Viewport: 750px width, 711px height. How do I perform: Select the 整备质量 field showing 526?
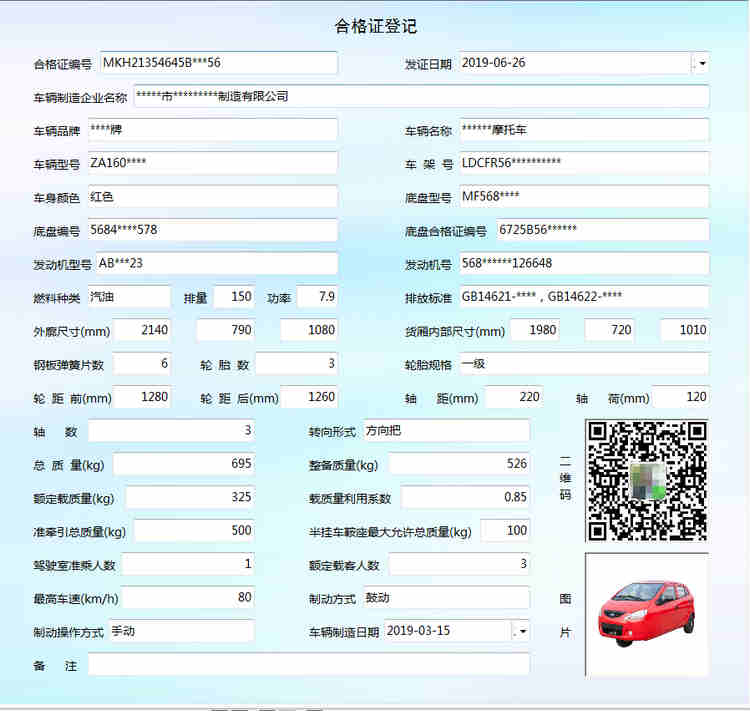click(x=459, y=464)
